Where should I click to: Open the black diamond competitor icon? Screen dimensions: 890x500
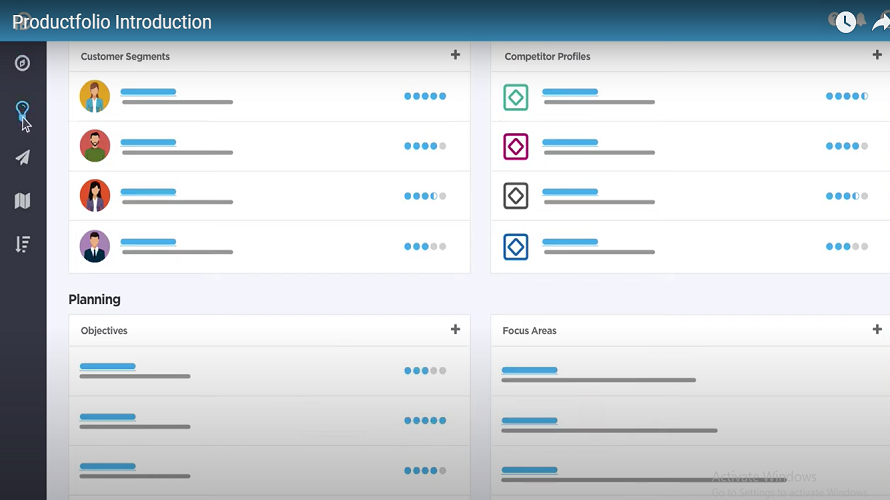(x=516, y=196)
